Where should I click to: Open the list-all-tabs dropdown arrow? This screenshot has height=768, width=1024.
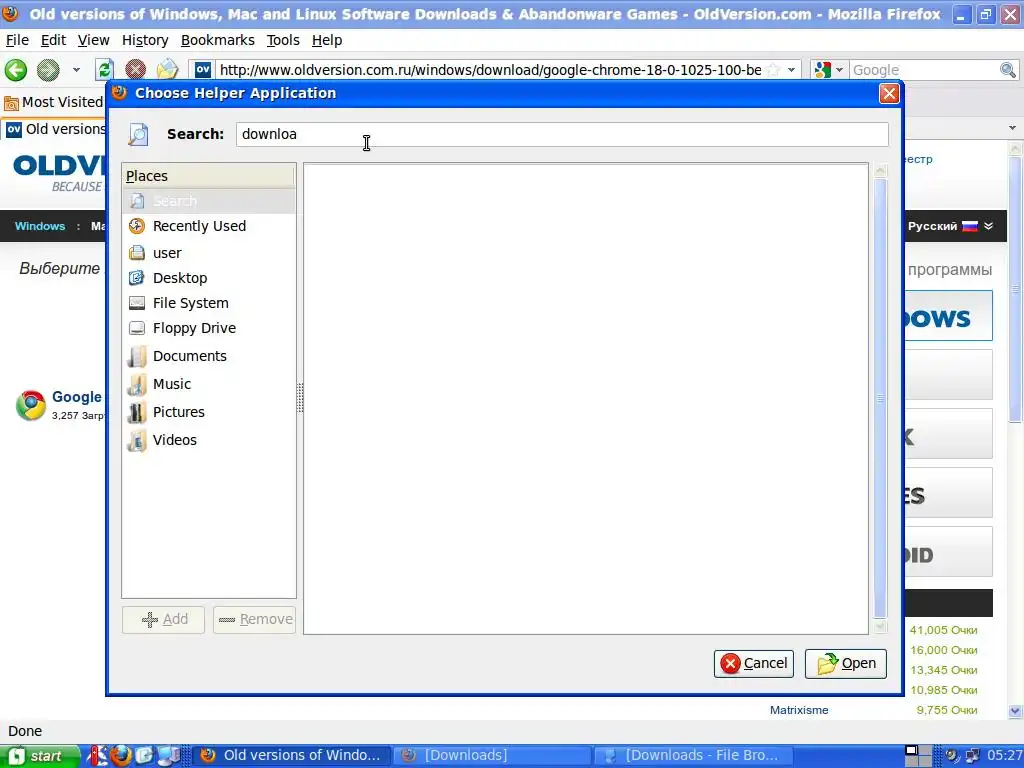tap(1012, 128)
